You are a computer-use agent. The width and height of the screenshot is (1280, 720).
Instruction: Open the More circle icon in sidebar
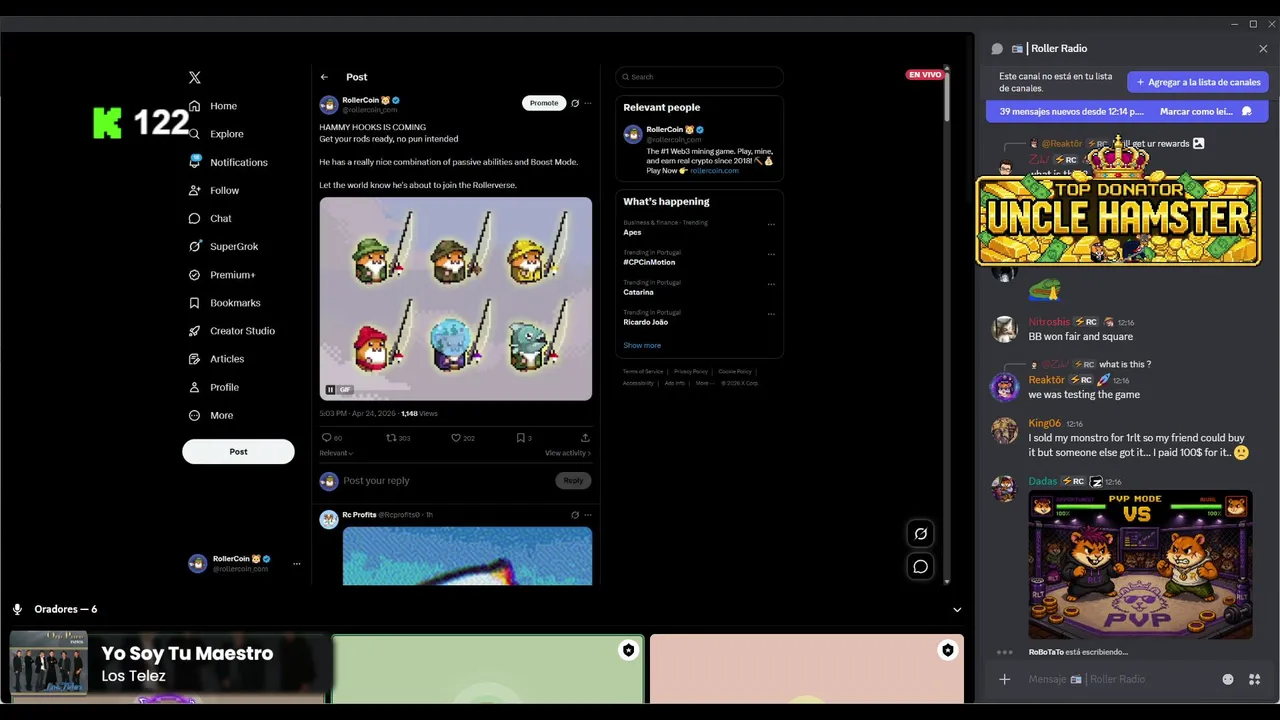[195, 415]
